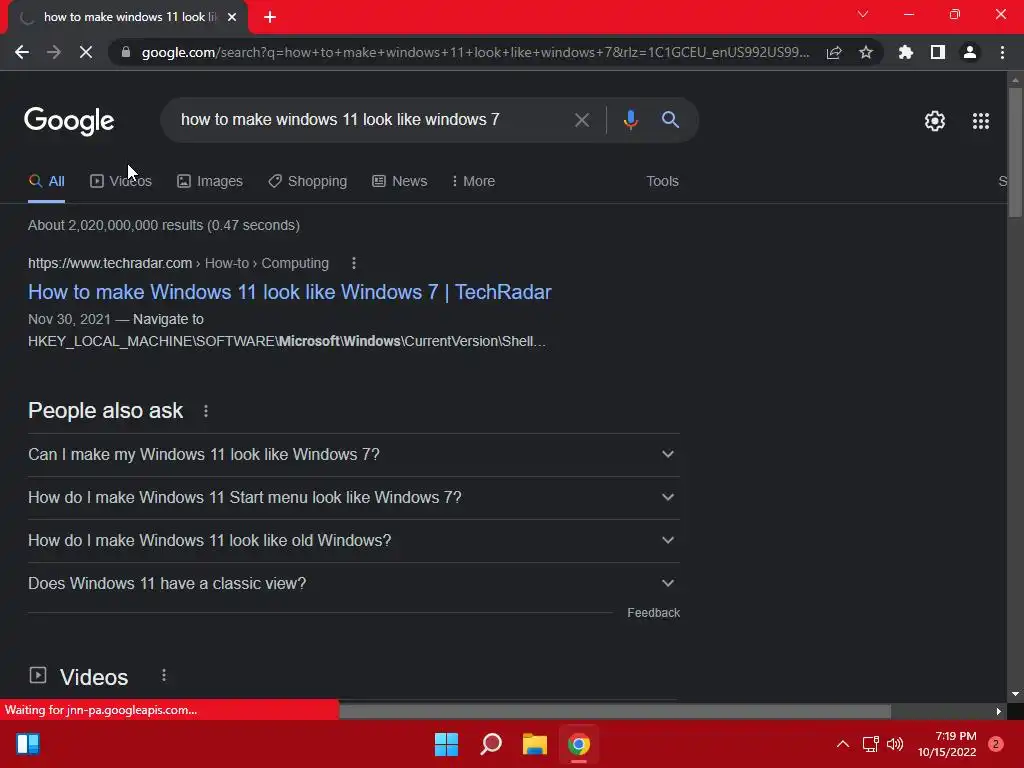Open a new browser tab
Viewport: 1024px width, 768px height.
(270, 17)
